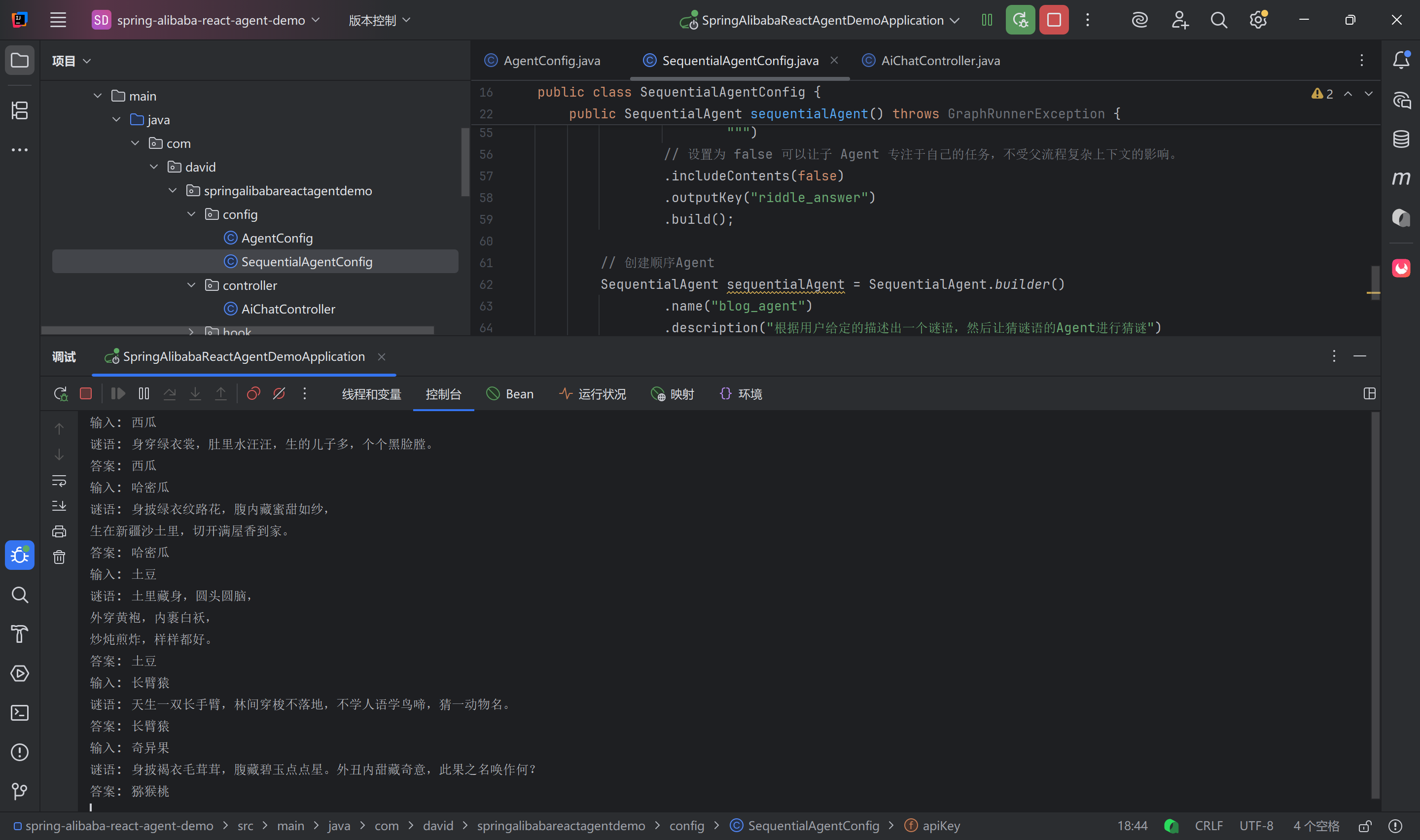Open the Project tool window folder icon
The image size is (1420, 840).
click(x=20, y=60)
